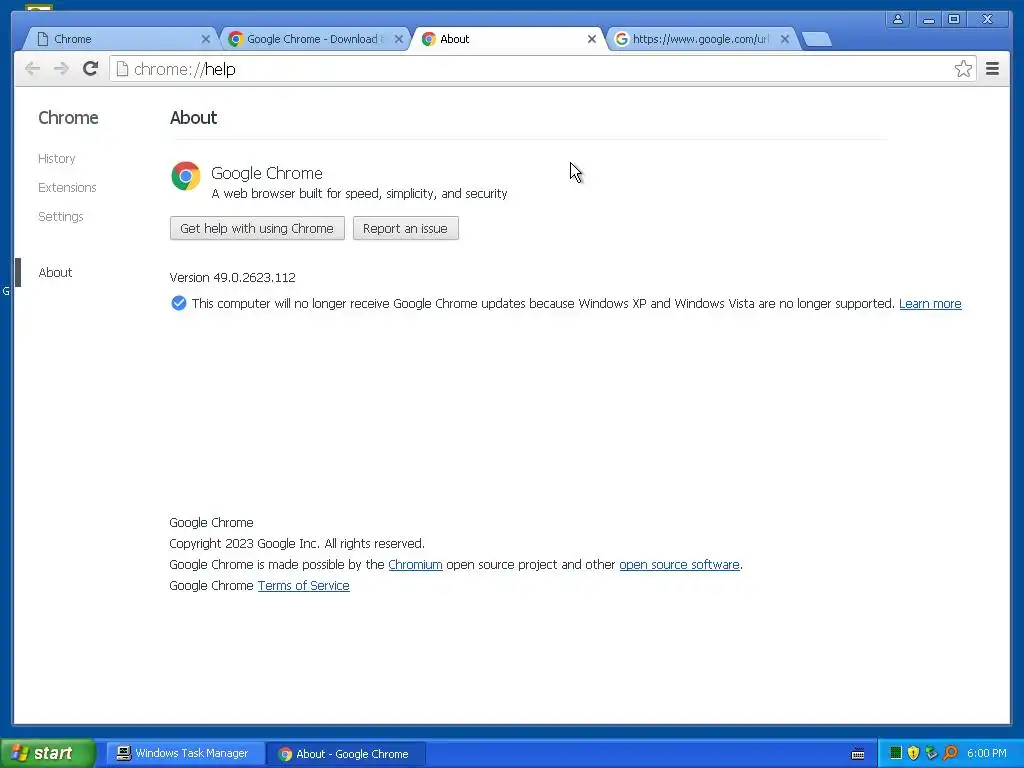Close the first Chrome tab
The height and width of the screenshot is (768, 1024).
206,39
